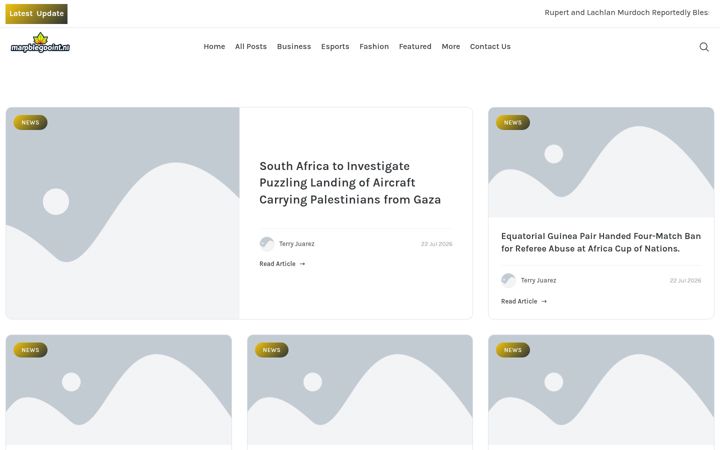
Task: Click the NEWS badge on the bottom-middle card
Action: (271, 350)
